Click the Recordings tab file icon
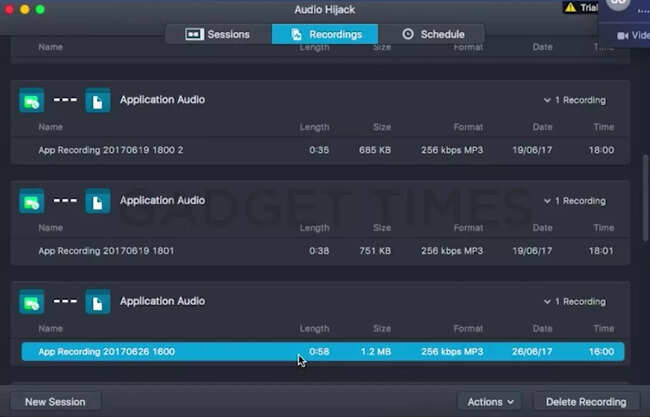 tap(296, 34)
